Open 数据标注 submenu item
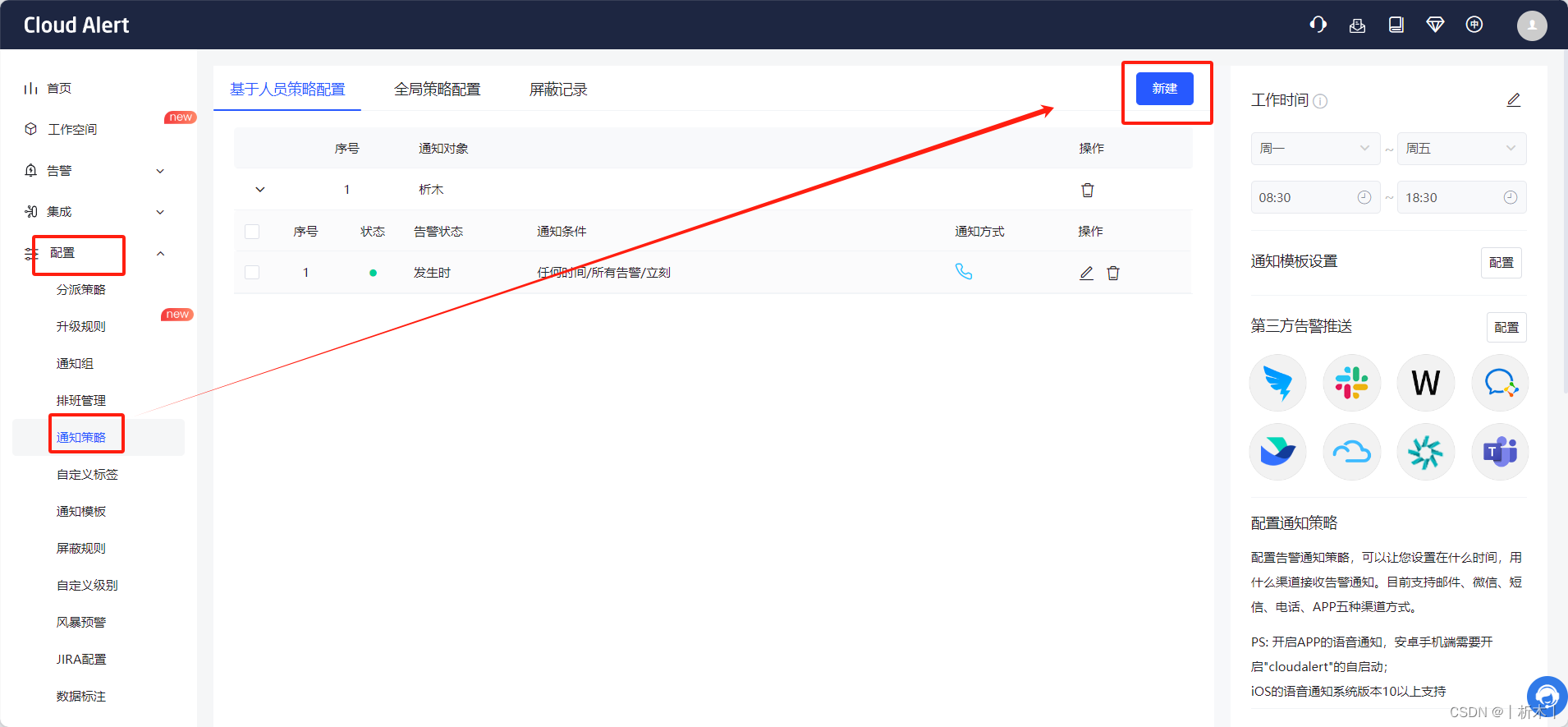1568x727 pixels. click(x=80, y=696)
